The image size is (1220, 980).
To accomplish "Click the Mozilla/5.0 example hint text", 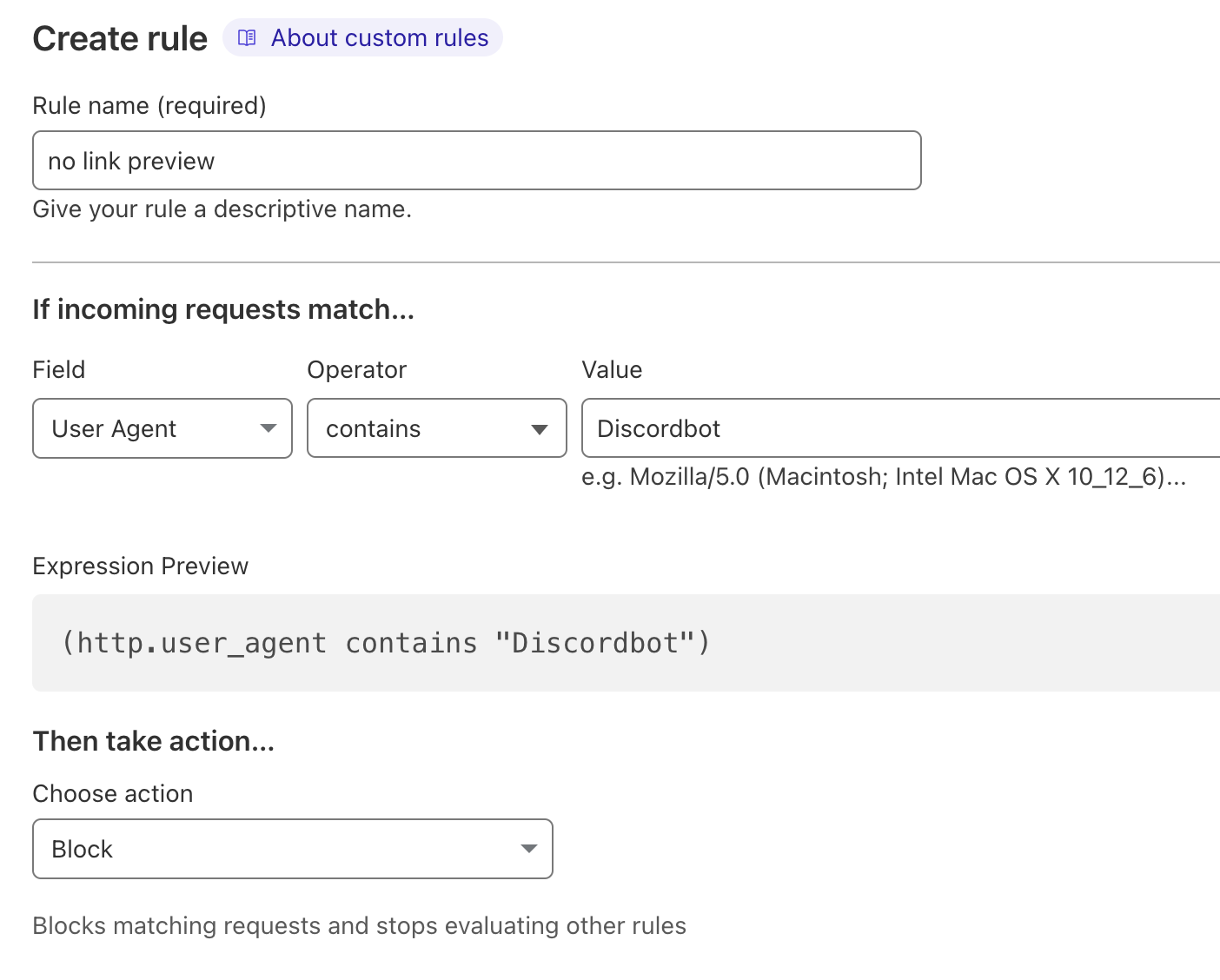I will click(x=883, y=477).
